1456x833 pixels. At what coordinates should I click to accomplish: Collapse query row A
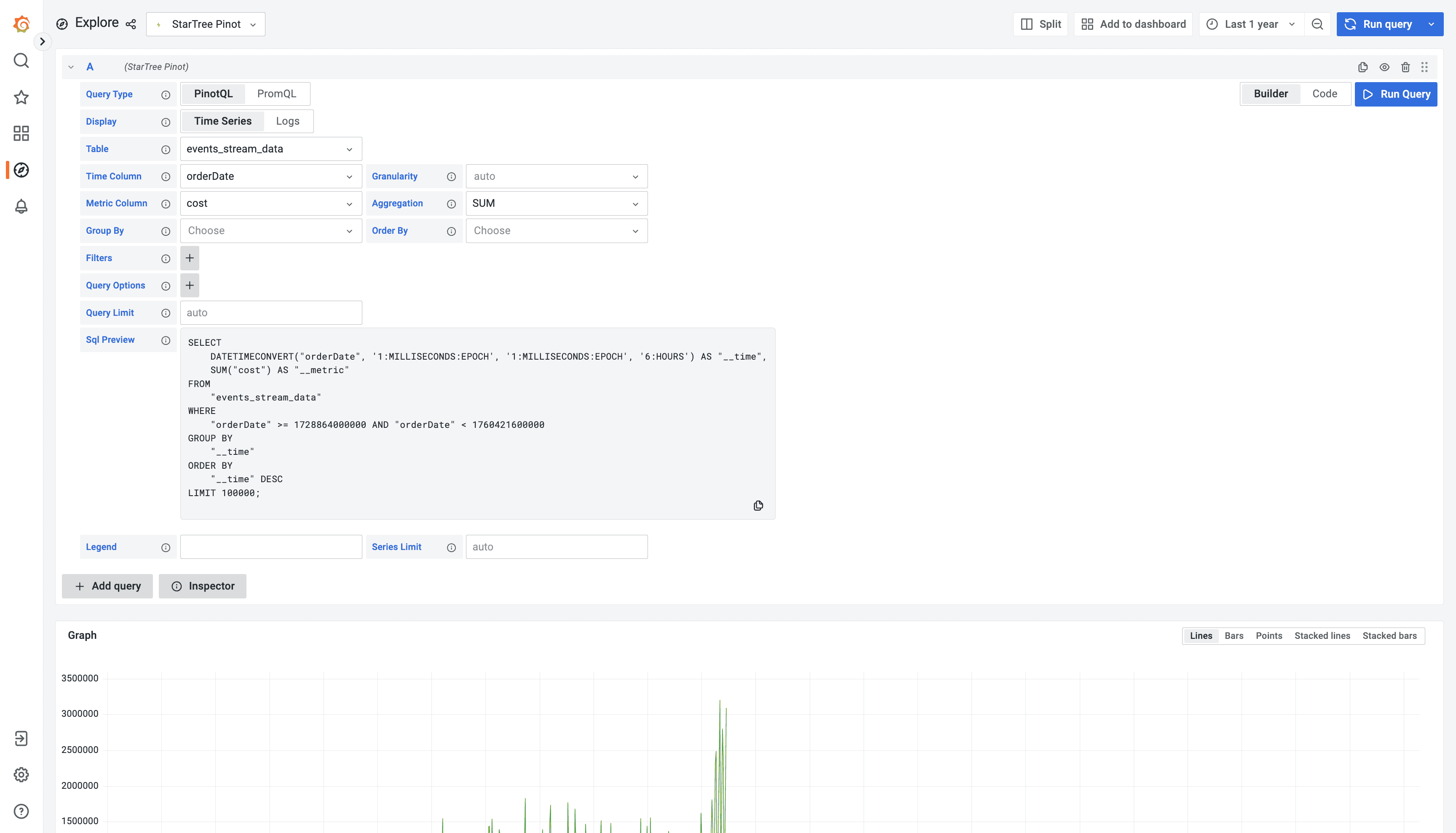pyautogui.click(x=71, y=67)
